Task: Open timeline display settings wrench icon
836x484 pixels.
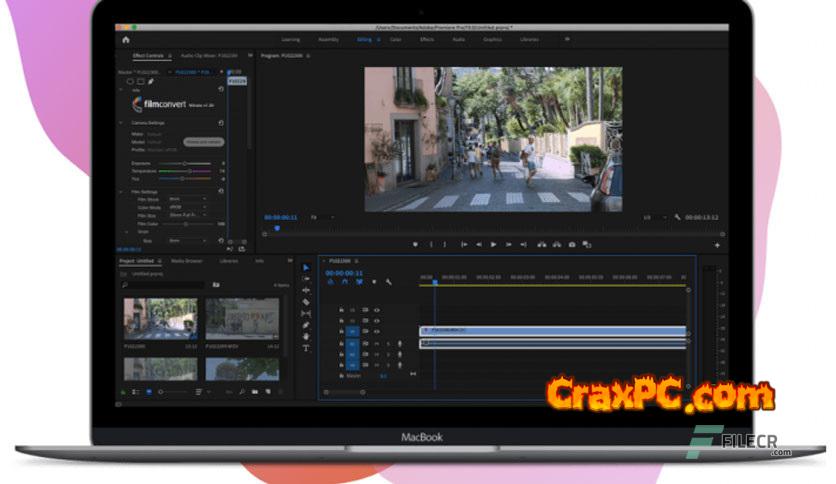Action: tap(388, 282)
